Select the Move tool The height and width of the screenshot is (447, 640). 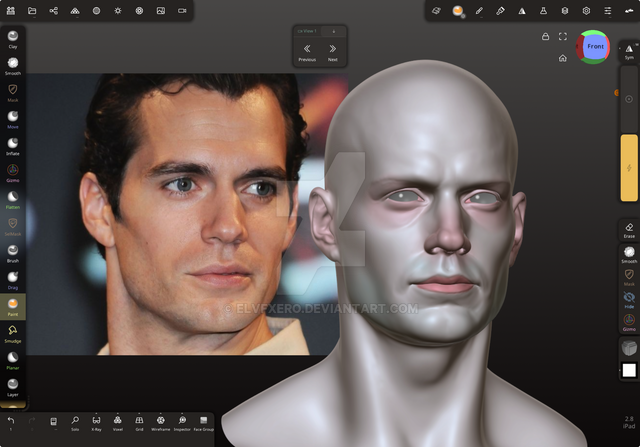click(x=13, y=120)
